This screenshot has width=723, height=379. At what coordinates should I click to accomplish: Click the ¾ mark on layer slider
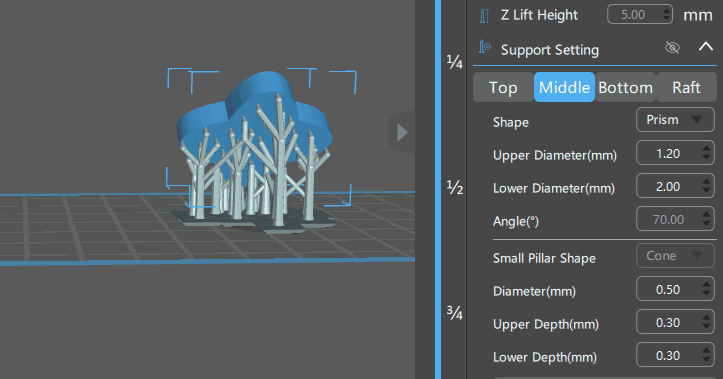(x=455, y=313)
